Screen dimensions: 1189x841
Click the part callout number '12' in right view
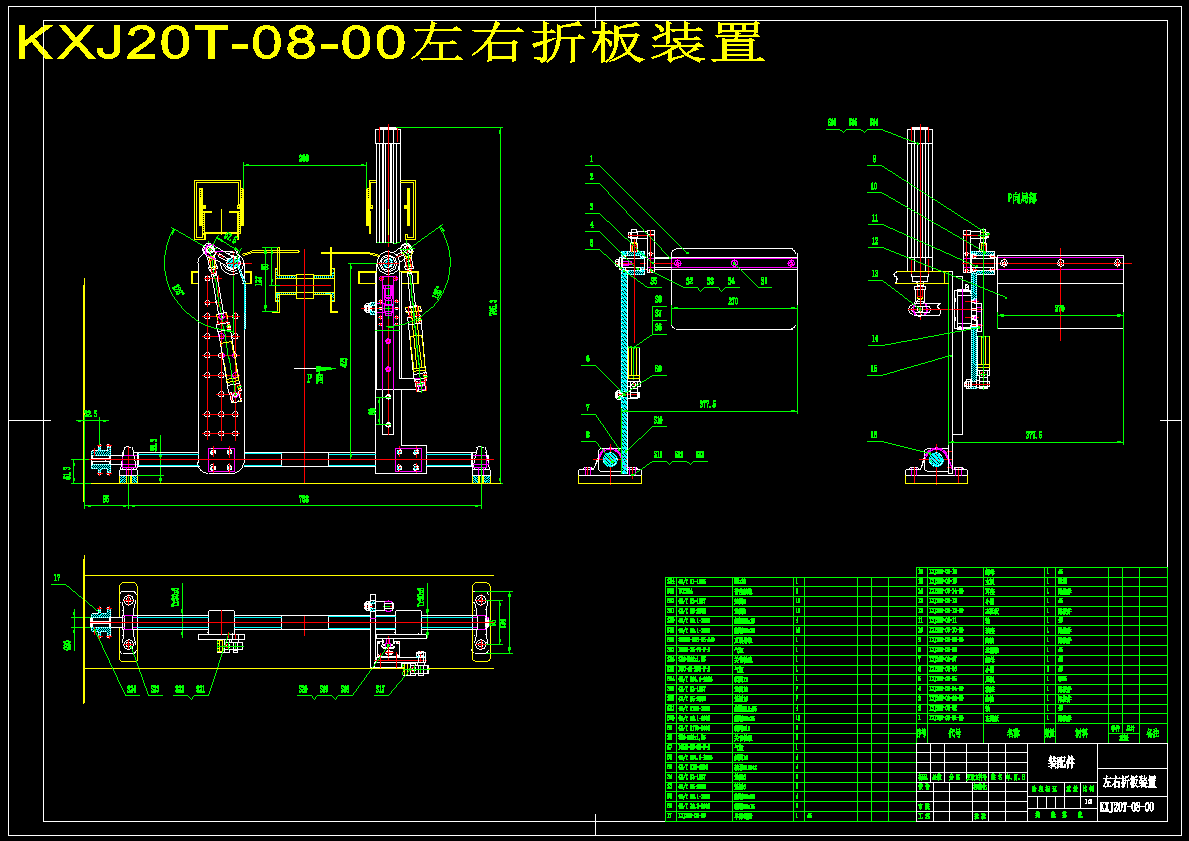(x=874, y=242)
